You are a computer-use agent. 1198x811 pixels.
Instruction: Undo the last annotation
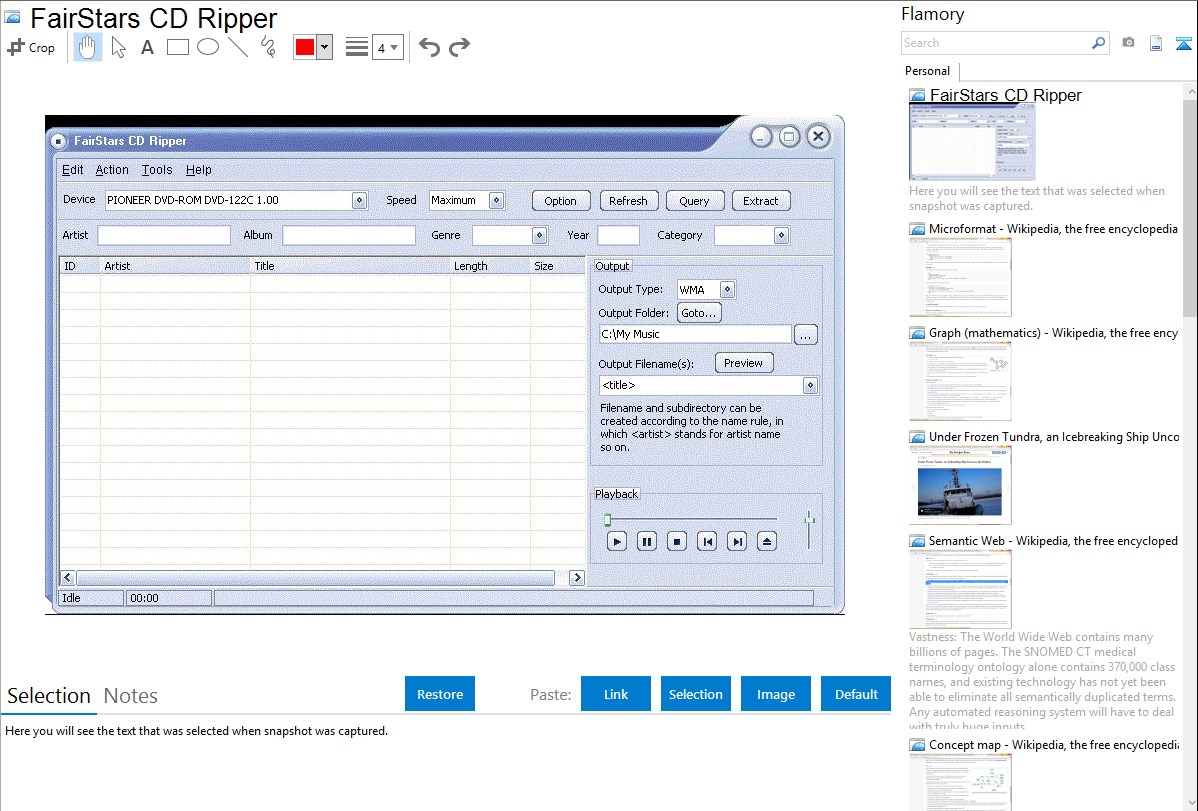429,47
